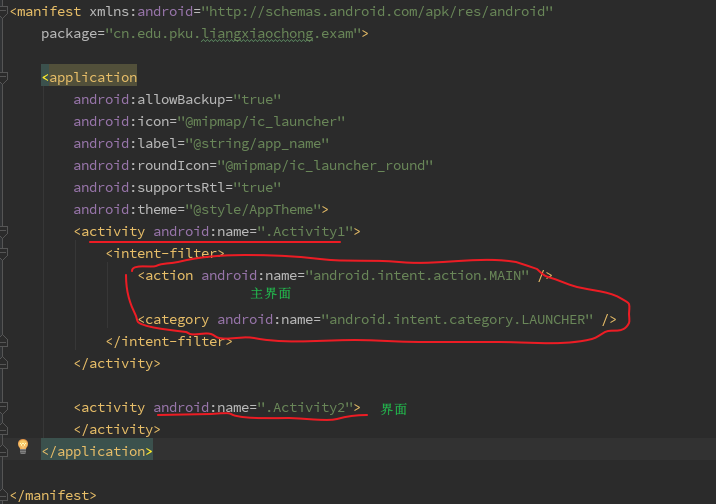Fold at the closing intent-filter gutter marker

(x=3, y=341)
